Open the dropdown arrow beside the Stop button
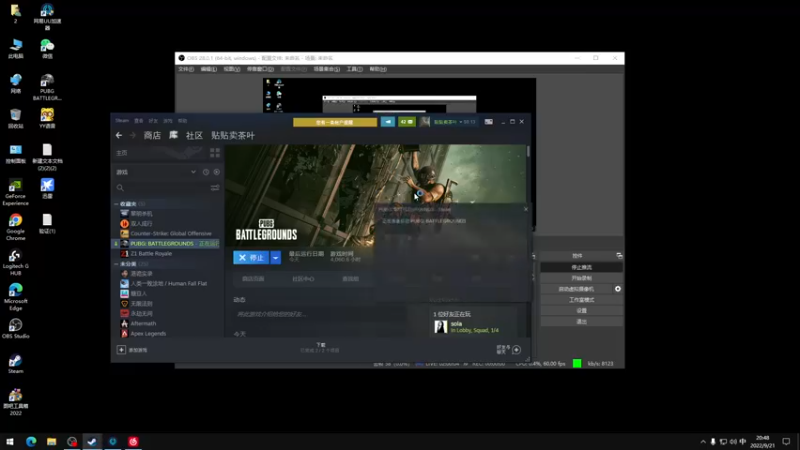800x450 pixels. click(x=276, y=258)
